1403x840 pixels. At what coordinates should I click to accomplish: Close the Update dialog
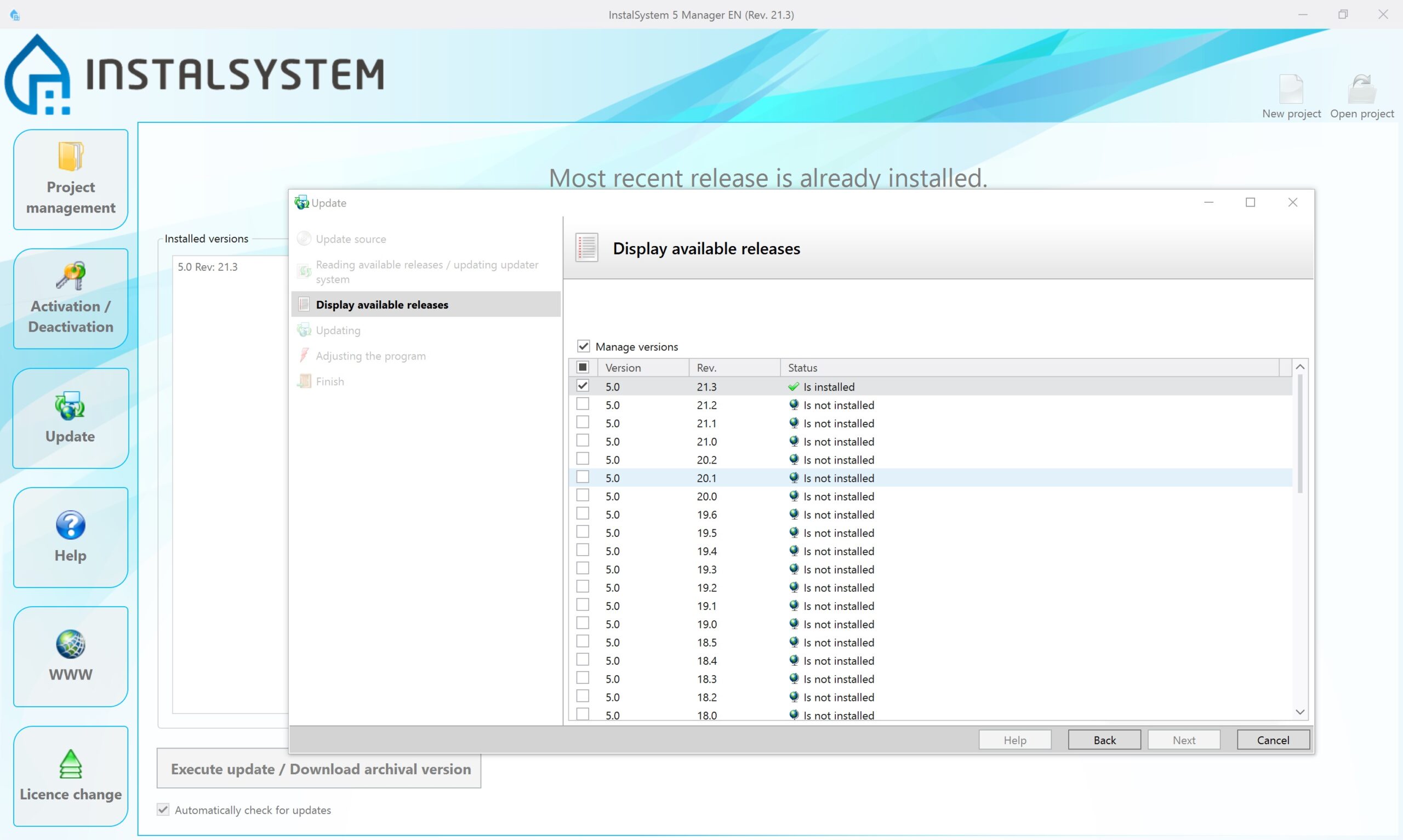point(1293,202)
